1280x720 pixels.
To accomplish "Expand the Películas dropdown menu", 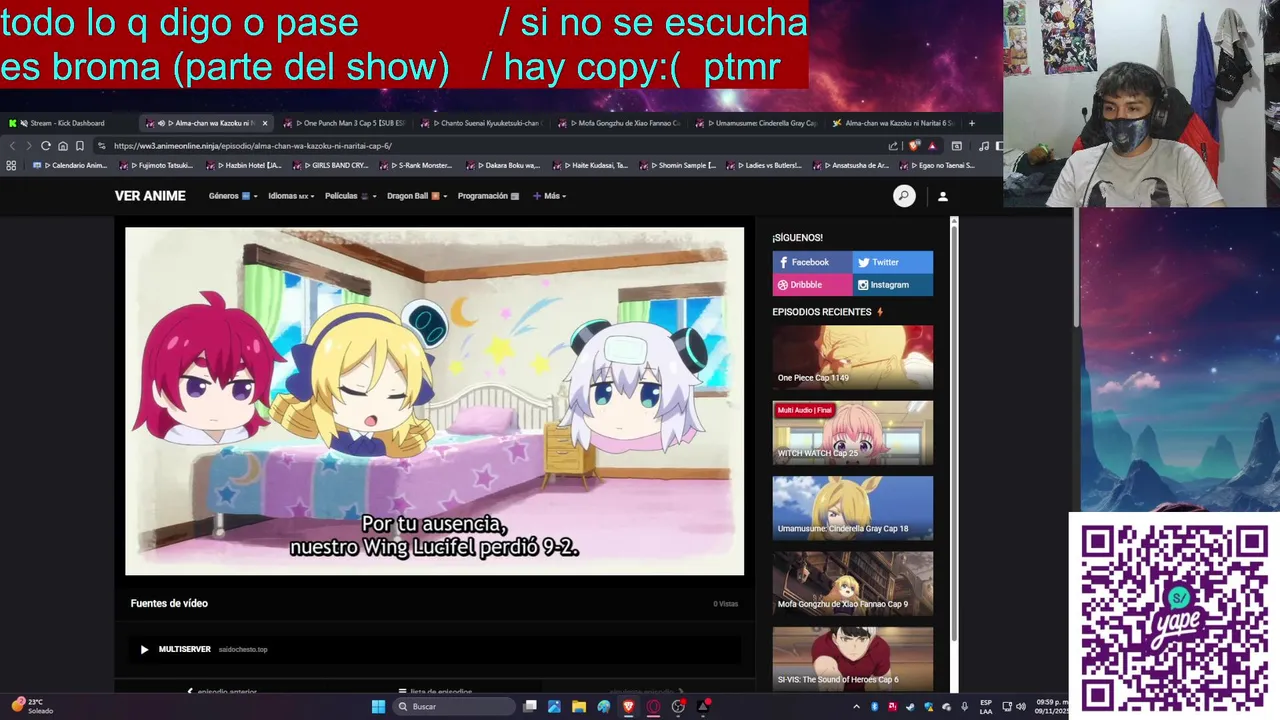I will pos(351,196).
